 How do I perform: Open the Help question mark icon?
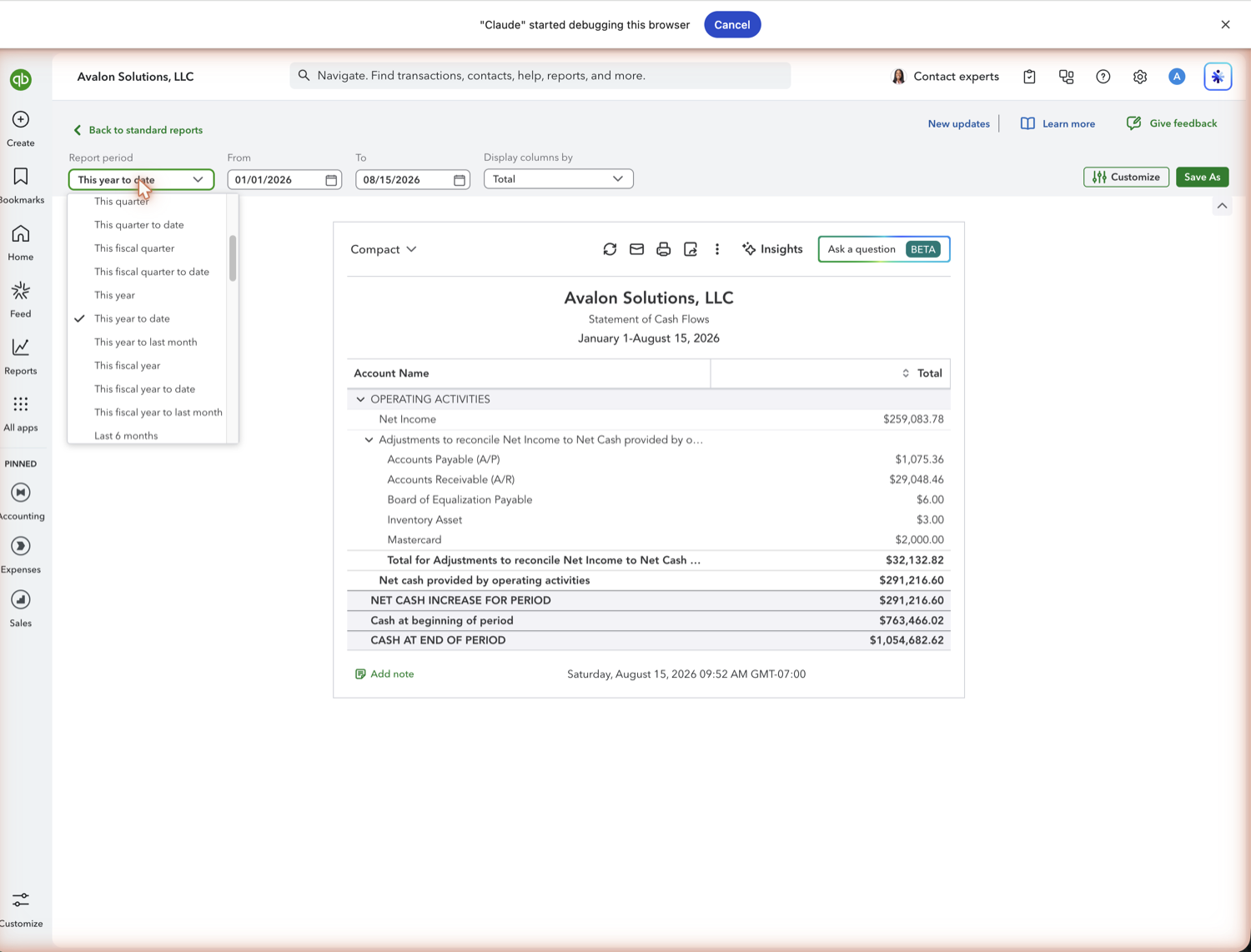(x=1103, y=77)
